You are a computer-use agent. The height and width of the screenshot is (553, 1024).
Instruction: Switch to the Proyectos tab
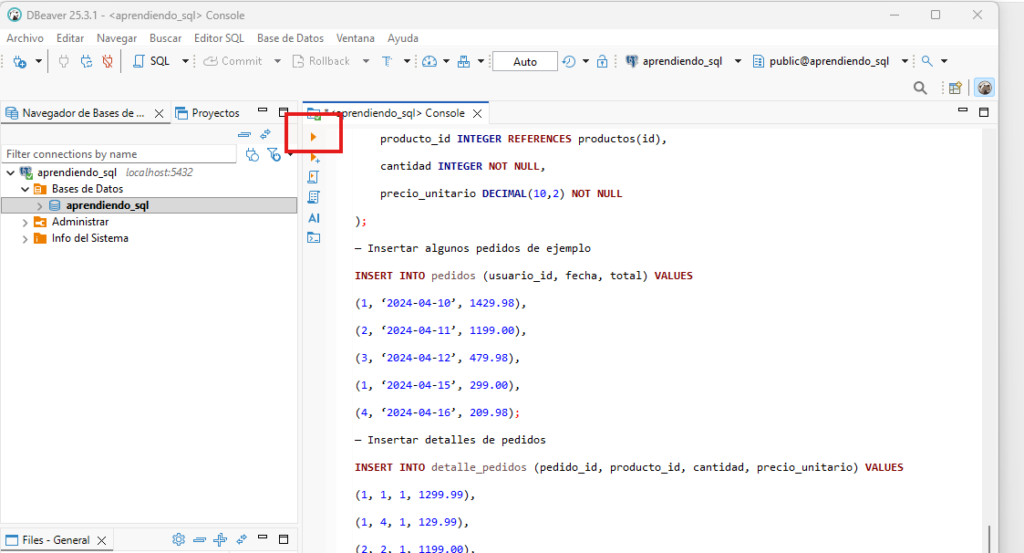tap(208, 113)
